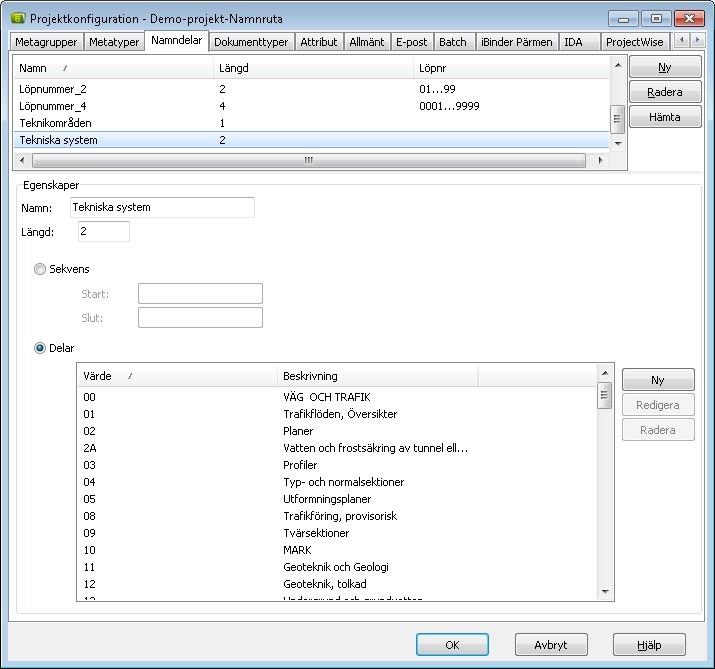This screenshot has width=715, height=669.
Task: Click the OK button
Action: [x=452, y=645]
